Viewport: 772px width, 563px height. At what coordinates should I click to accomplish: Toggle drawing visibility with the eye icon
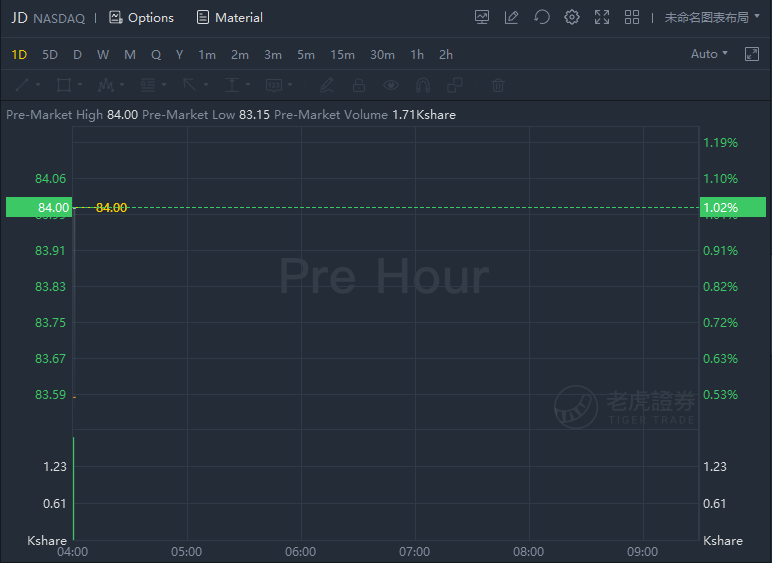pyautogui.click(x=391, y=85)
